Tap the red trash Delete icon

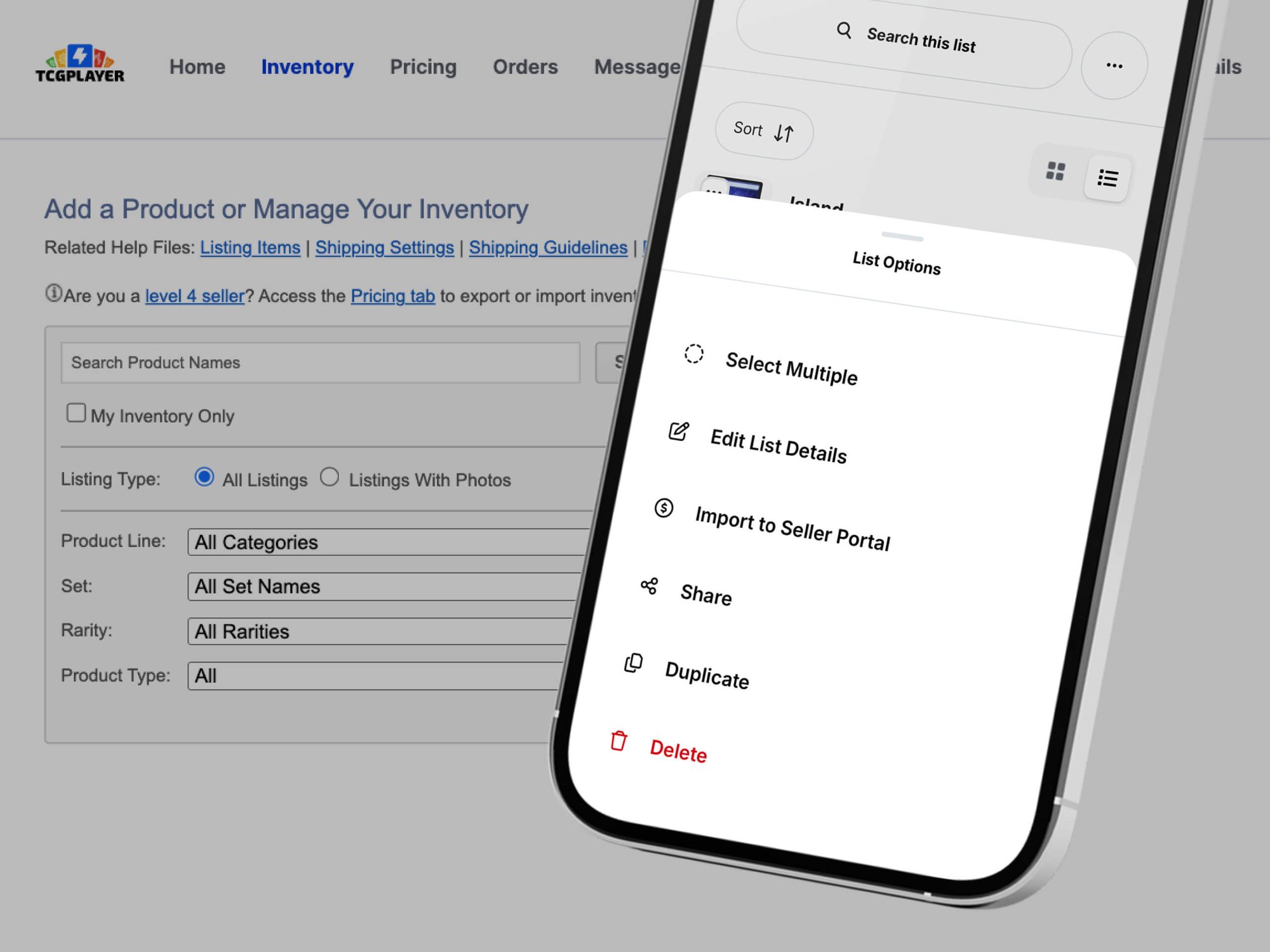coord(618,741)
